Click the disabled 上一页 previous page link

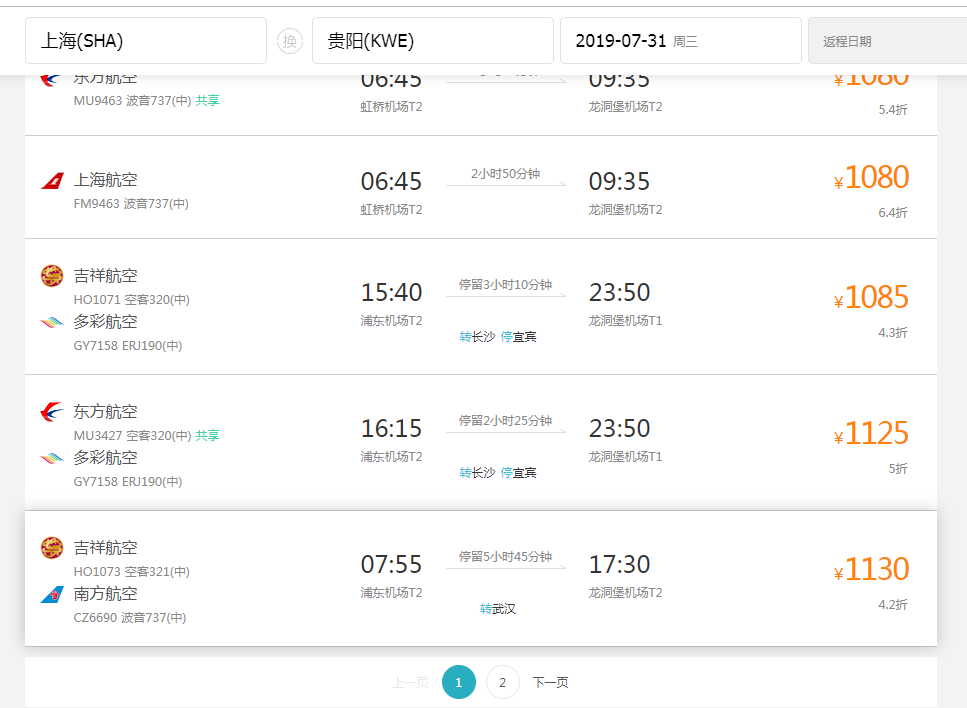(x=411, y=683)
